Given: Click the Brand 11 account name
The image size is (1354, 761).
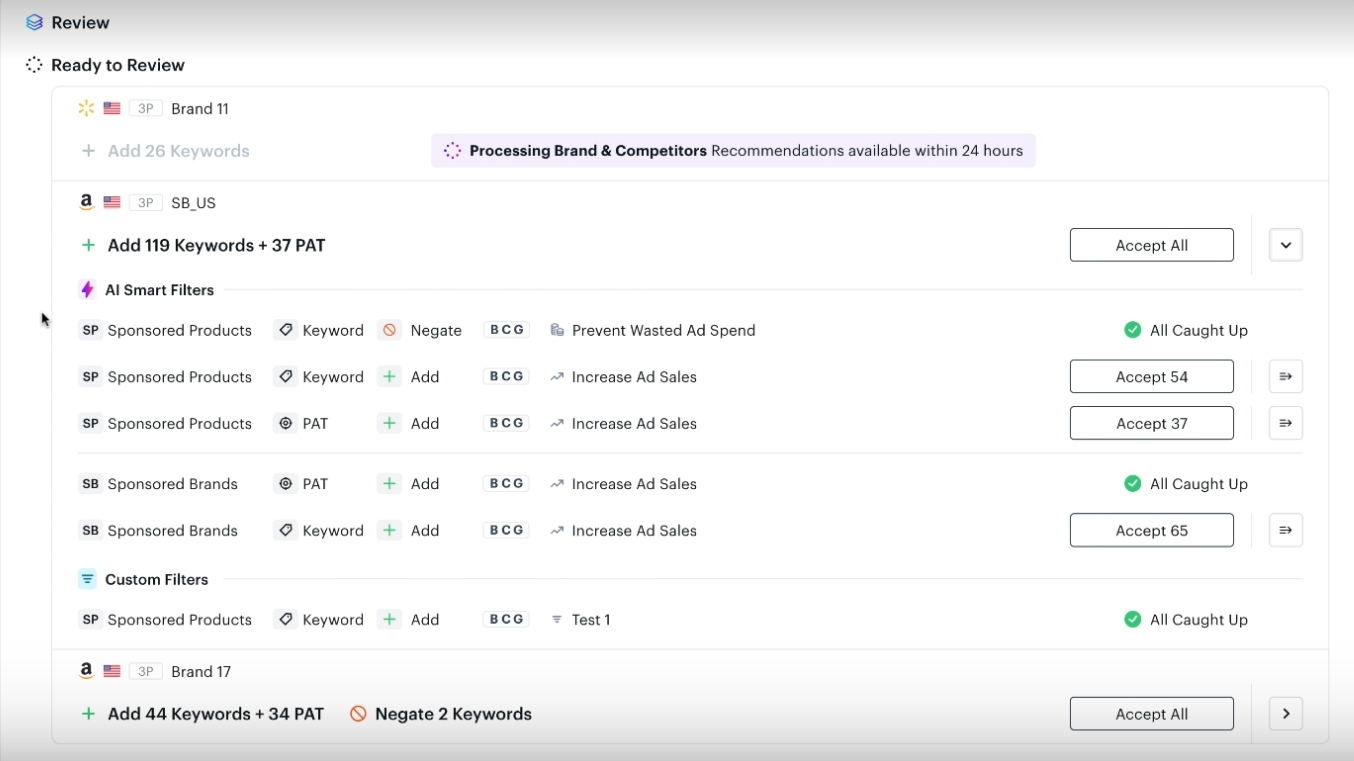Looking at the screenshot, I should point(200,108).
